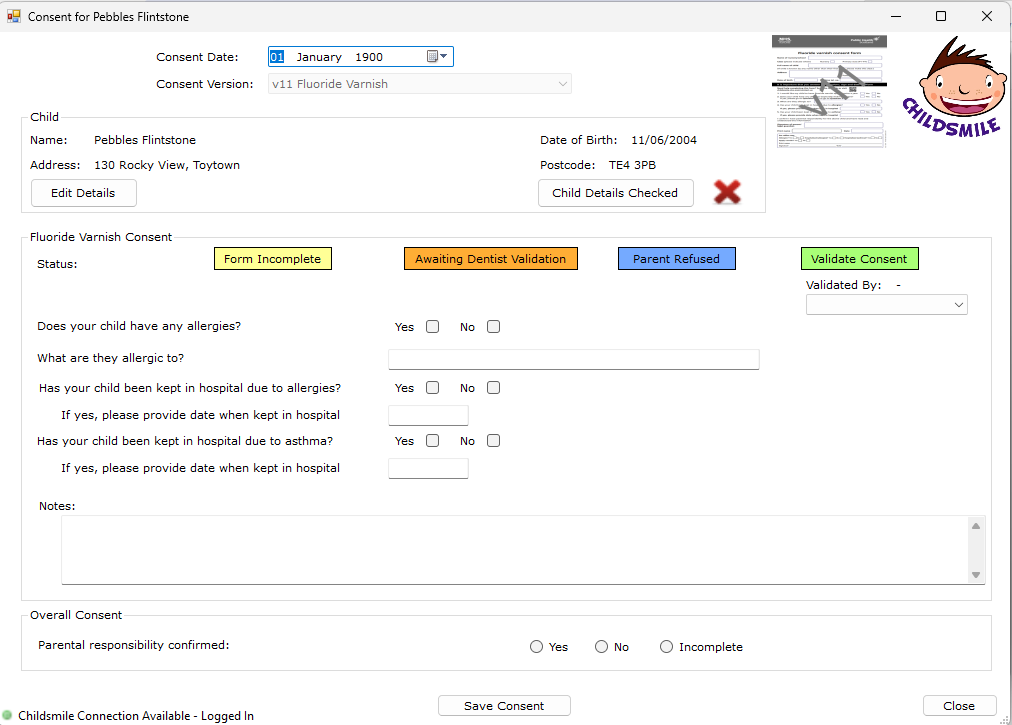Set status to Awaiting Dentist Validation

[x=490, y=259]
